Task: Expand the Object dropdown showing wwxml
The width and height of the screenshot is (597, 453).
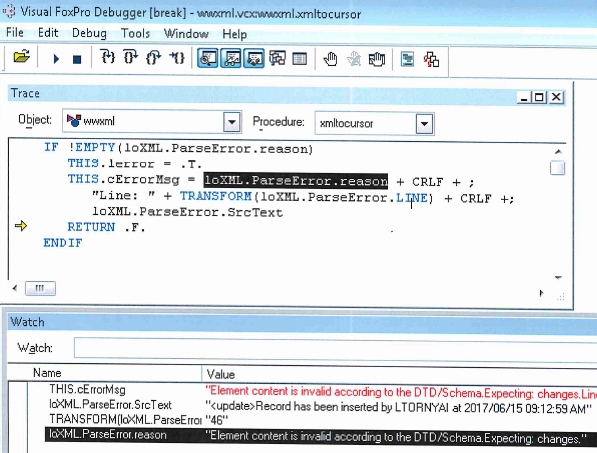Action: [x=232, y=122]
